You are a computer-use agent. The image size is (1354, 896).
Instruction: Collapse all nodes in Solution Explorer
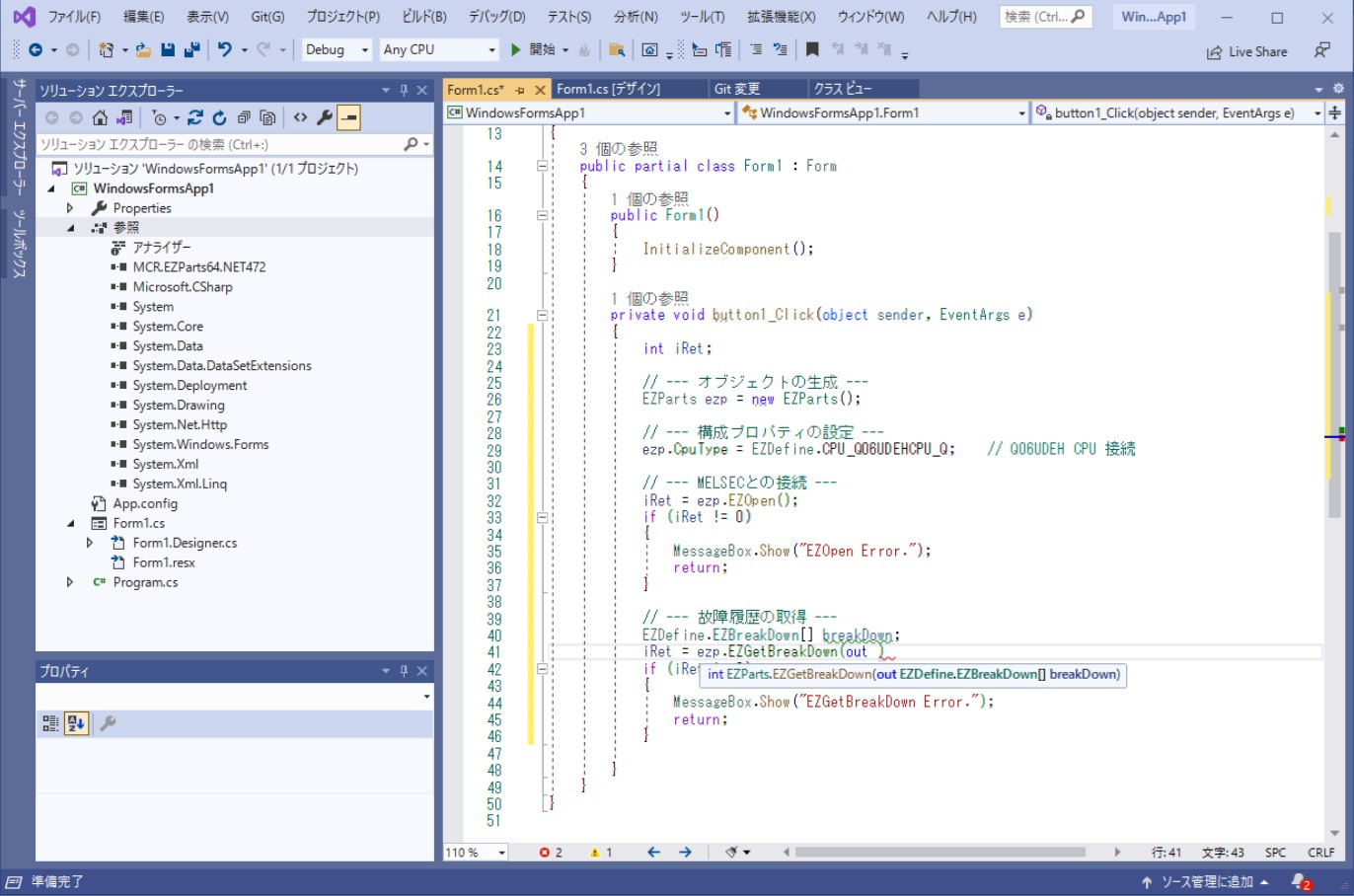tap(244, 117)
